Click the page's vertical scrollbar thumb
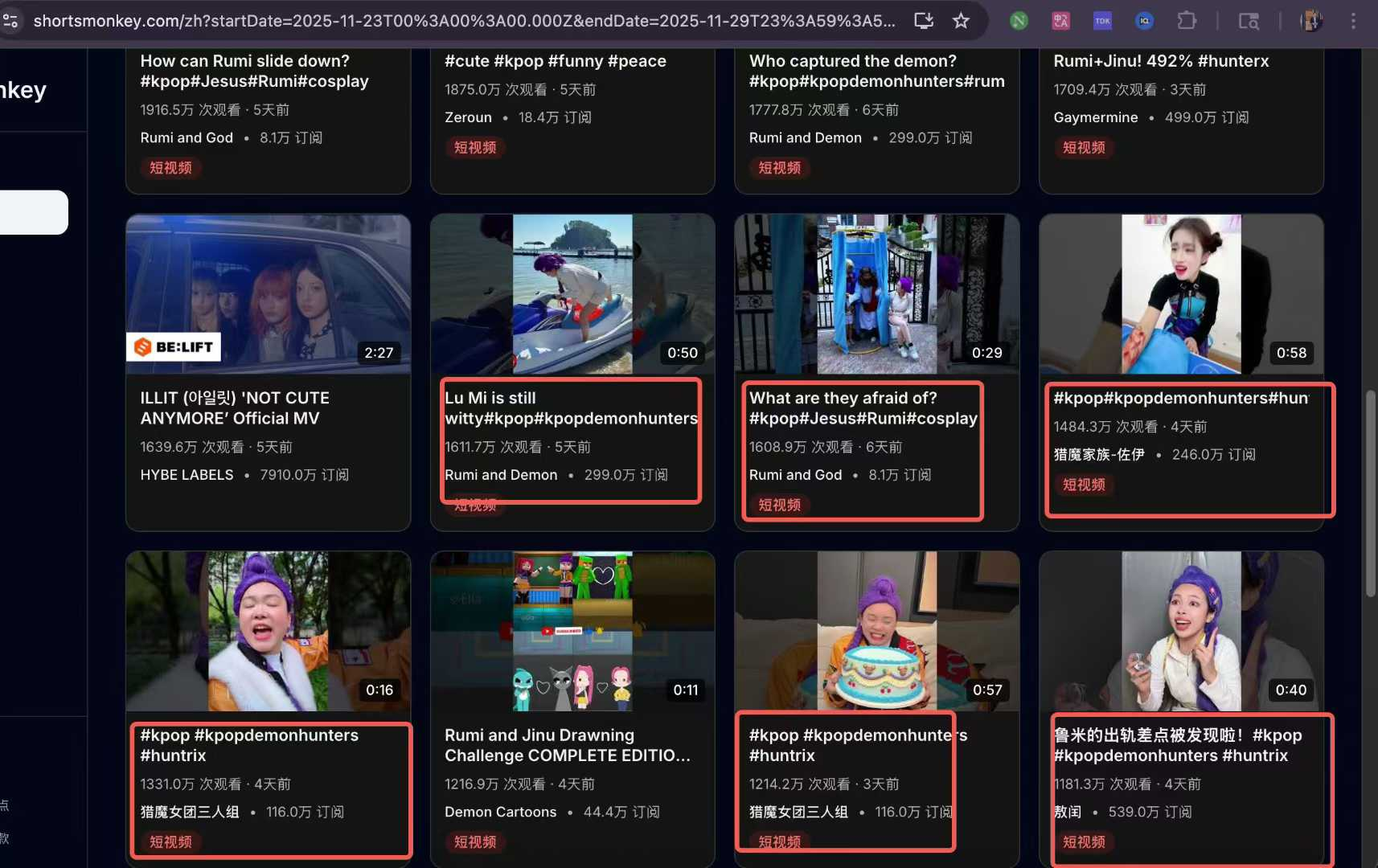This screenshot has height=868, width=1378. click(1371, 493)
